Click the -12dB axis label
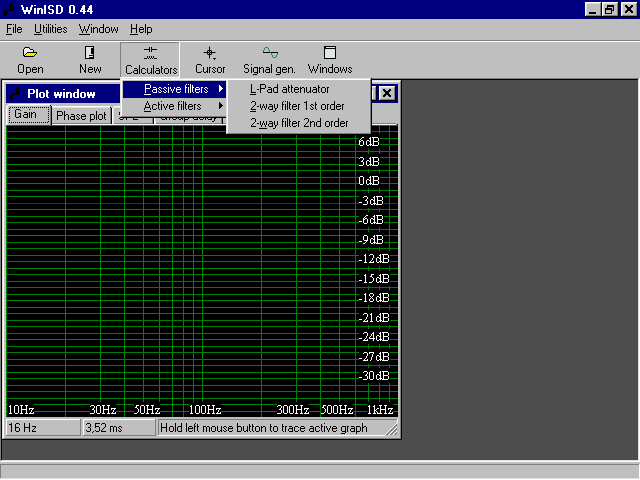This screenshot has height=480, width=640. tap(374, 259)
